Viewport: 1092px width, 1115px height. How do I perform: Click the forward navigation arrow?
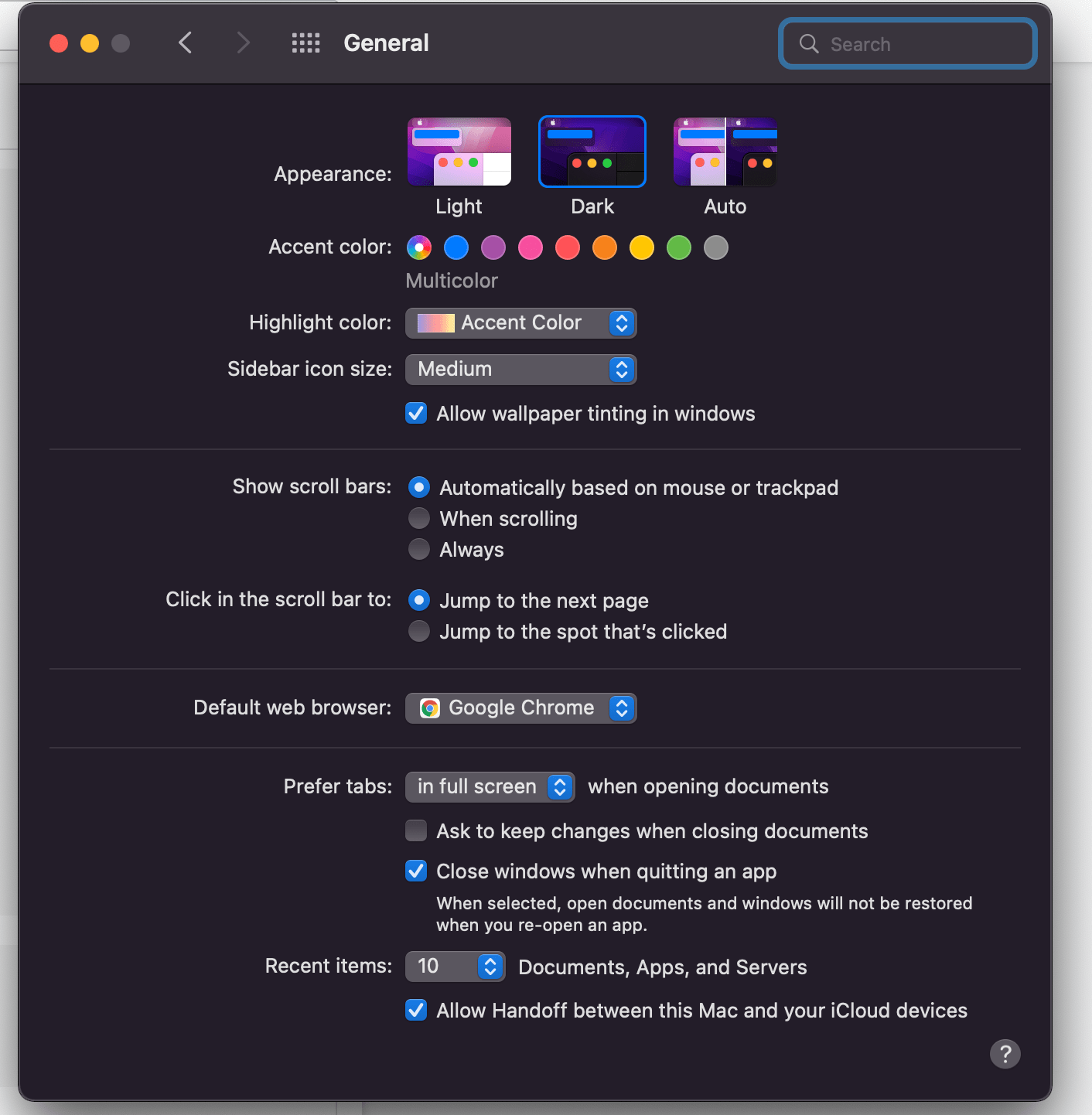click(x=243, y=43)
